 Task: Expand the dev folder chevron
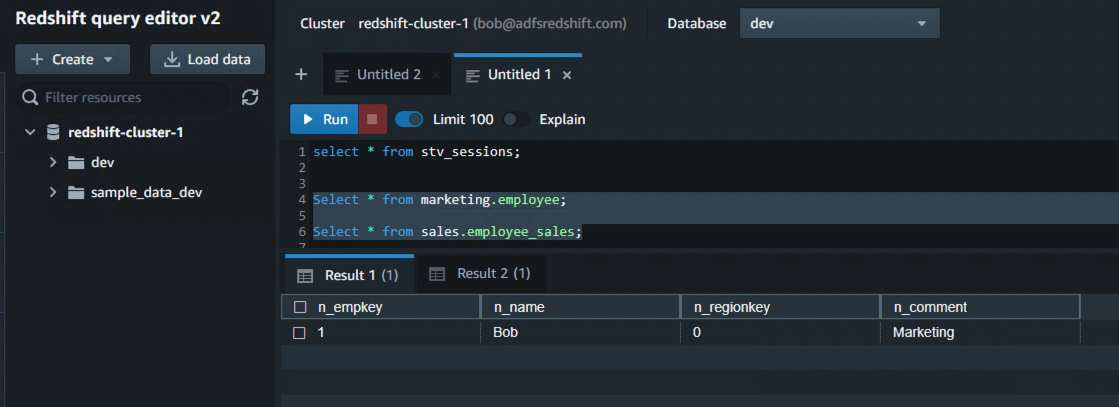click(x=52, y=163)
